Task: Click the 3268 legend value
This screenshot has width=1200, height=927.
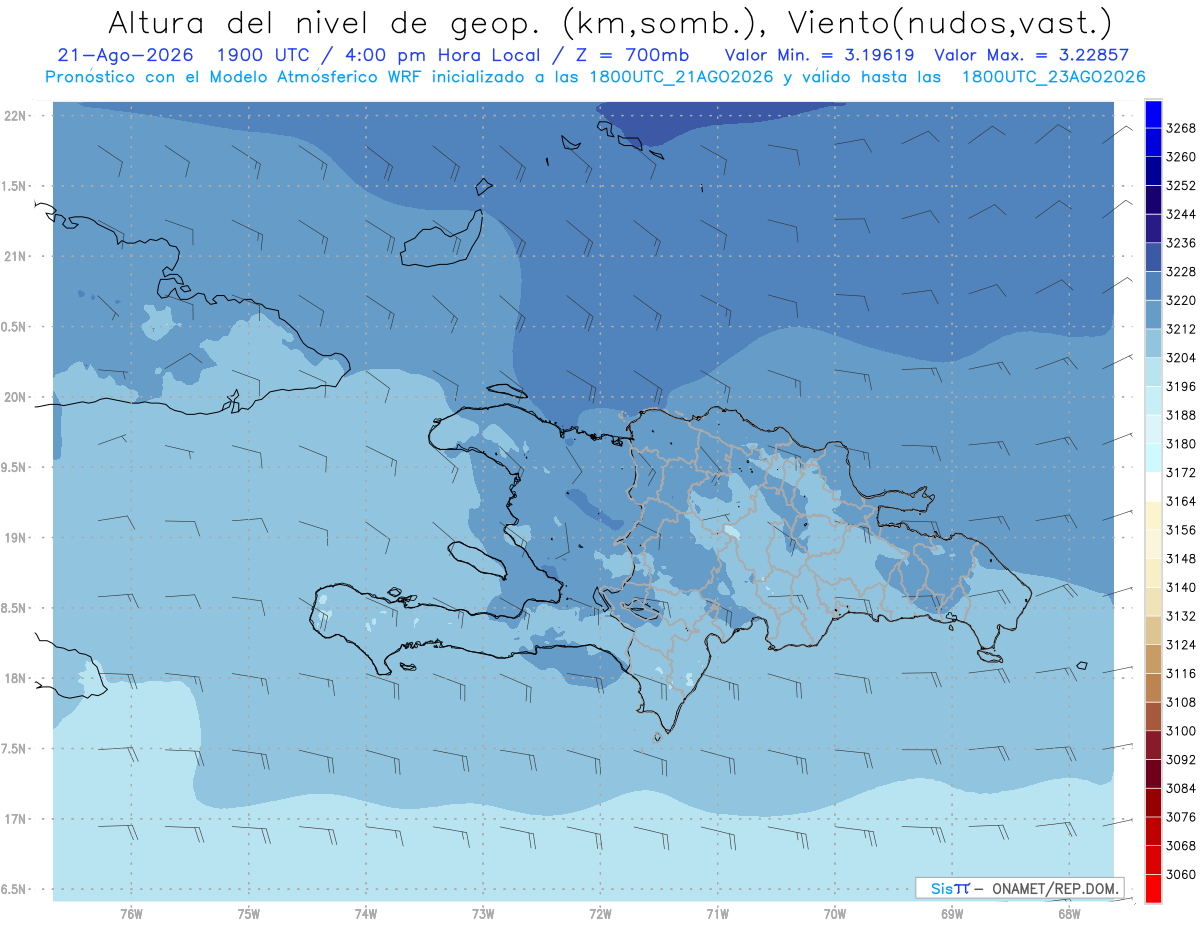Action: (1180, 128)
